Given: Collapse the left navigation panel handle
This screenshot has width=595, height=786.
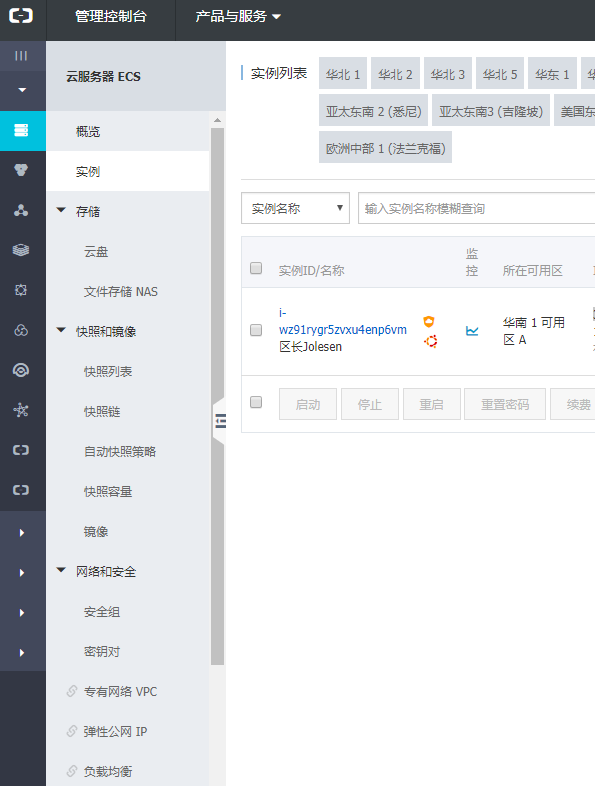Looking at the screenshot, I should (220, 421).
